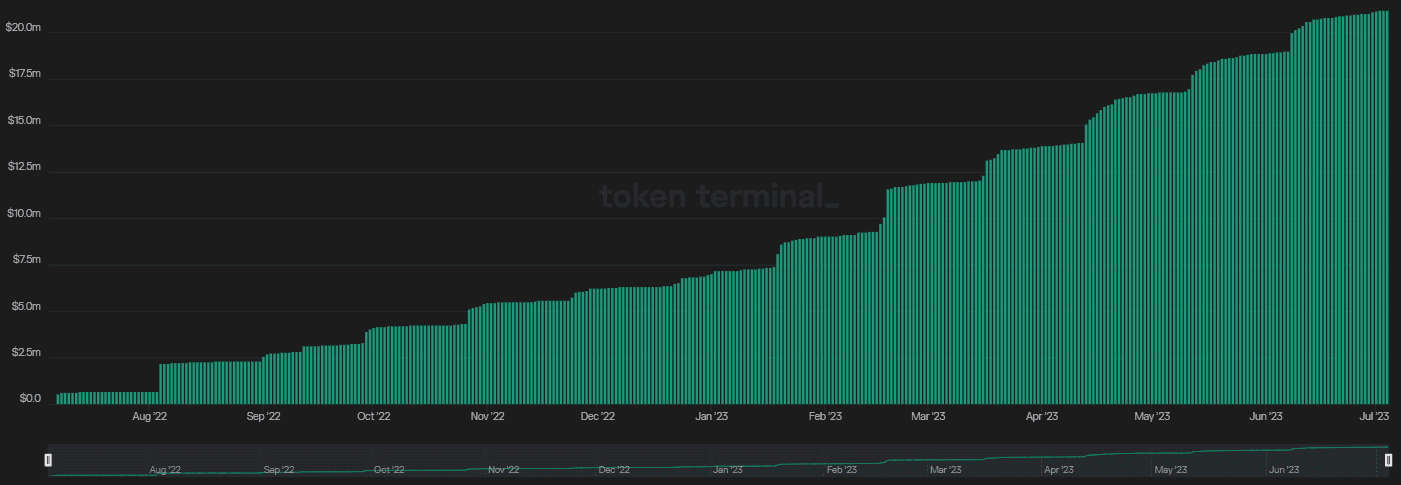Jump to Sep '22 in the range navigator
Screen dimensions: 1401x485
(x=279, y=469)
